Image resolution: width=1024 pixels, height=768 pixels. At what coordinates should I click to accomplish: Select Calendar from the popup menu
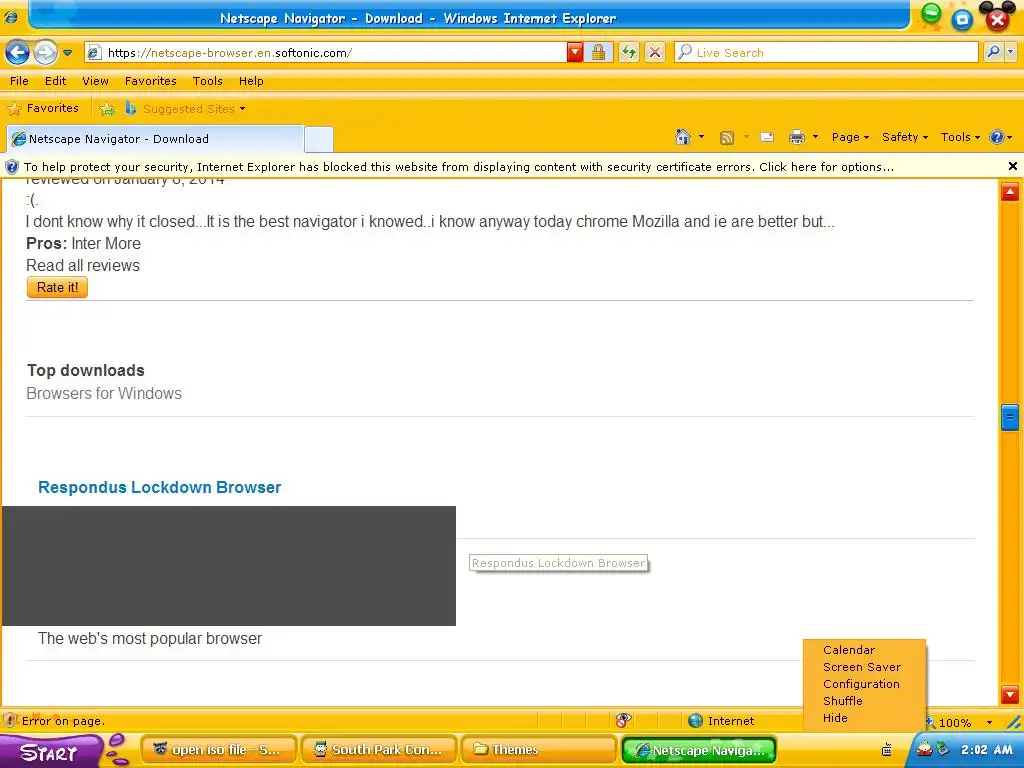848,650
